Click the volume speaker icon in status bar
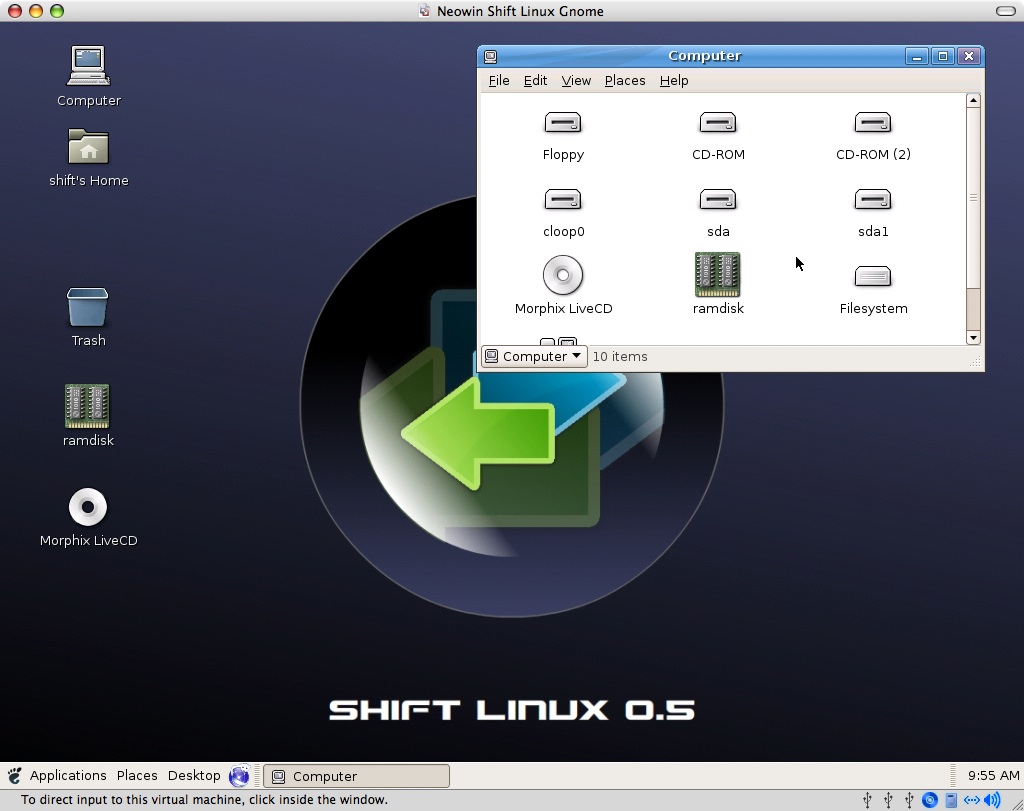 coord(992,800)
